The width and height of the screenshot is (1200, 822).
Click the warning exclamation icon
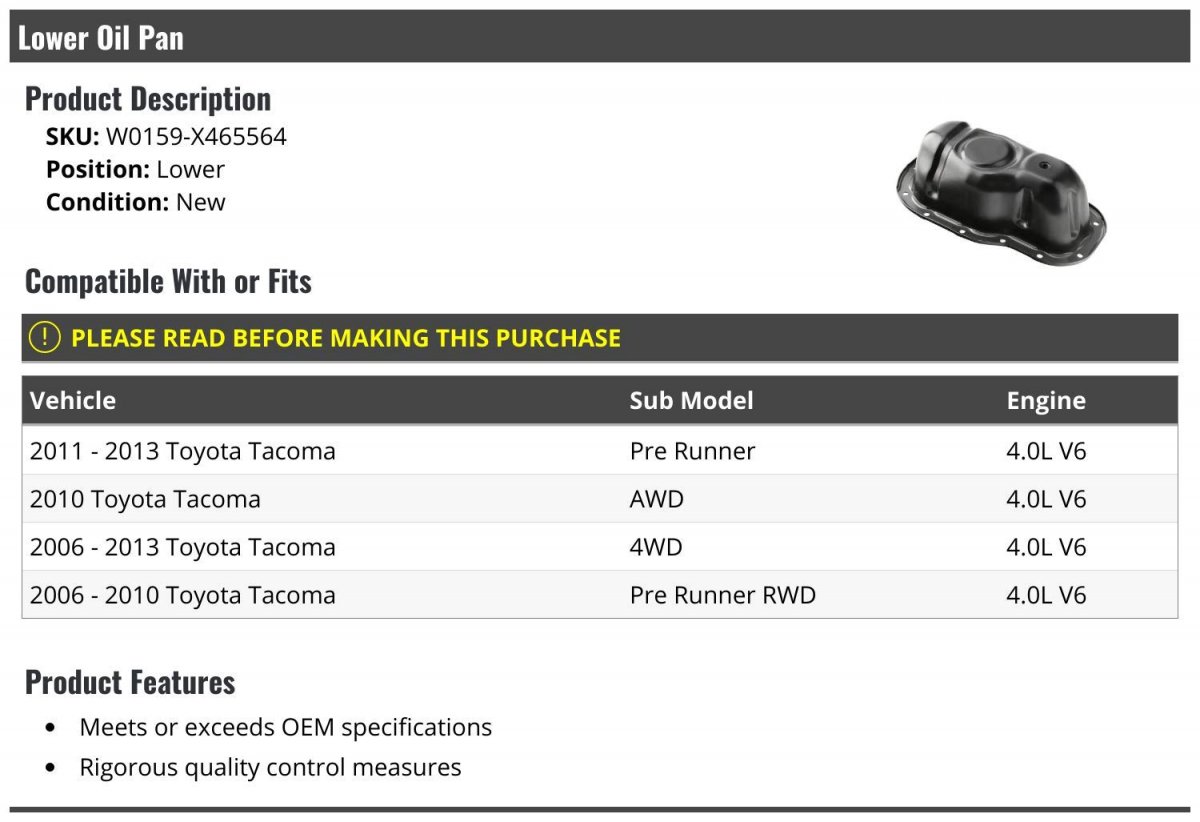tap(45, 338)
